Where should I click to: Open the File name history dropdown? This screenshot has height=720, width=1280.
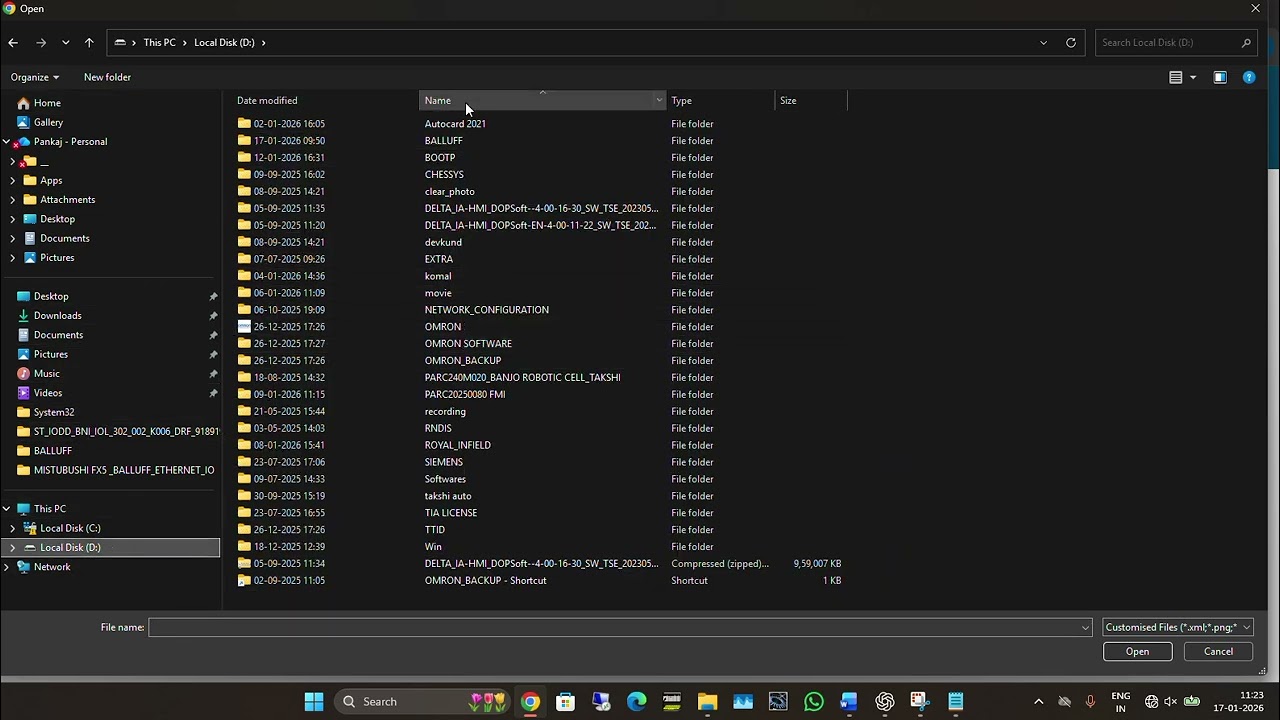pyautogui.click(x=1085, y=628)
